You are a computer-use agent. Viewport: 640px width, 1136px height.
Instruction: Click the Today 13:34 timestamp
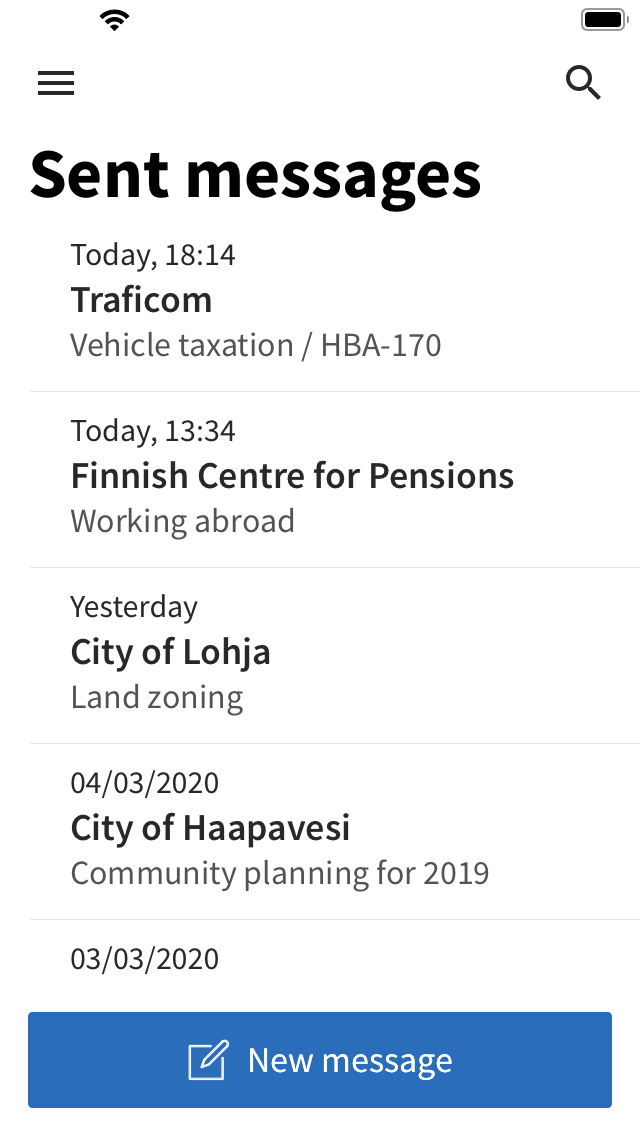coord(152,431)
